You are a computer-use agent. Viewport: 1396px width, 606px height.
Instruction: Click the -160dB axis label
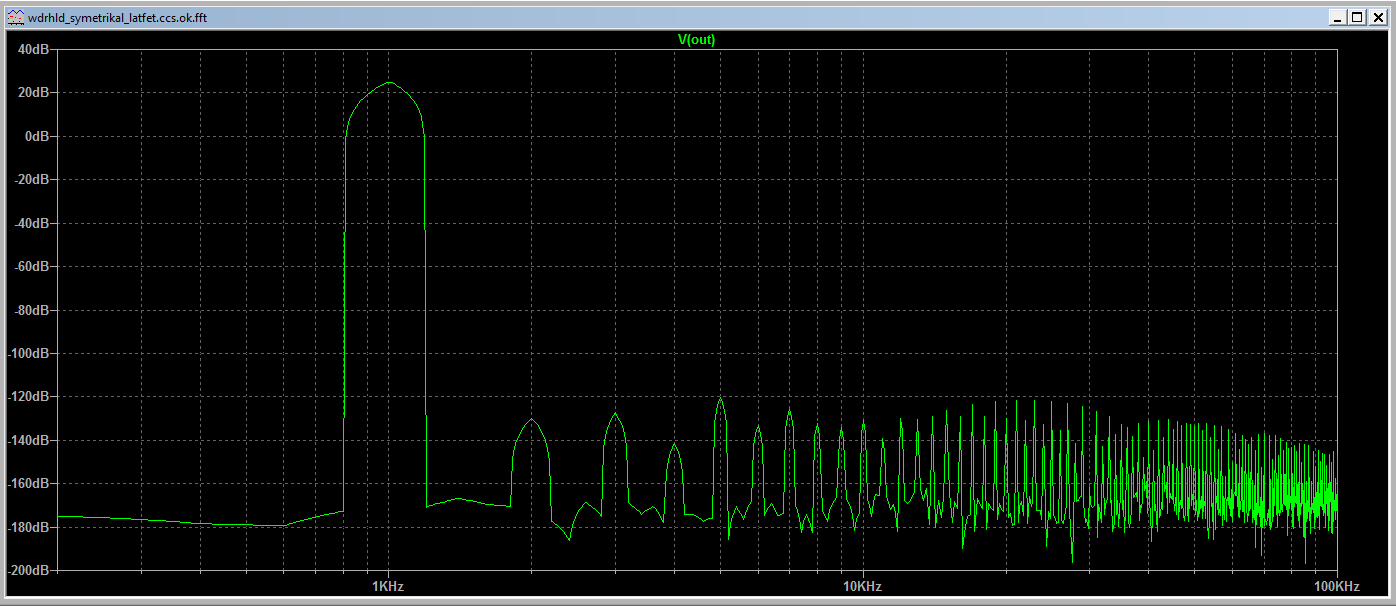29,483
